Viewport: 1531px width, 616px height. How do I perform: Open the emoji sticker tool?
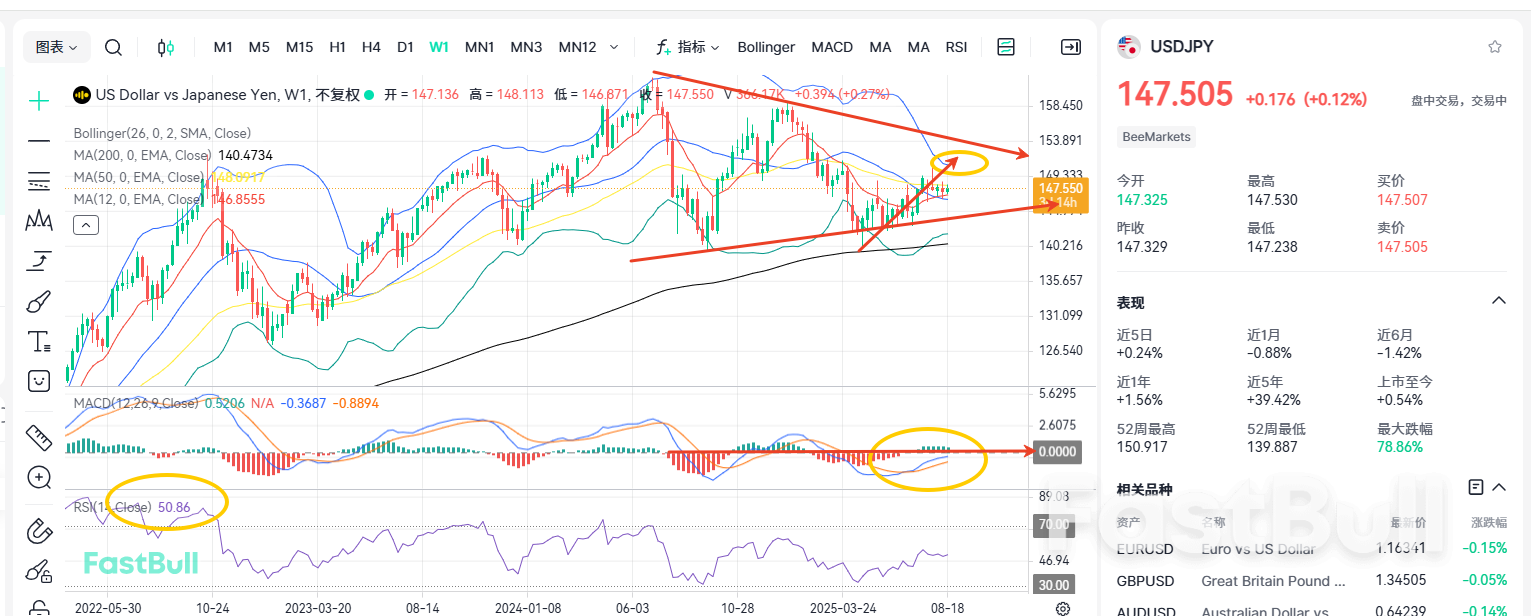tap(39, 381)
